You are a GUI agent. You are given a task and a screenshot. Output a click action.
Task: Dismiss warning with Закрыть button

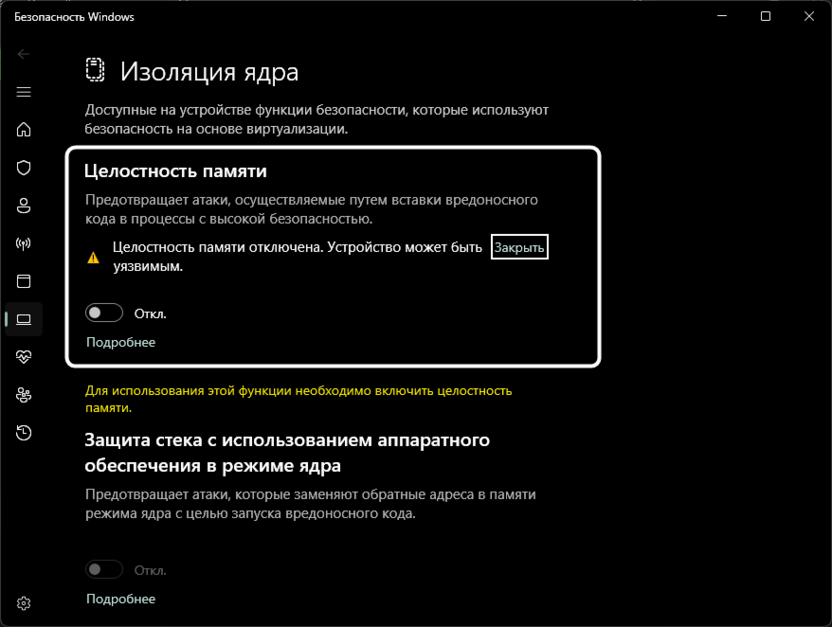tap(519, 247)
